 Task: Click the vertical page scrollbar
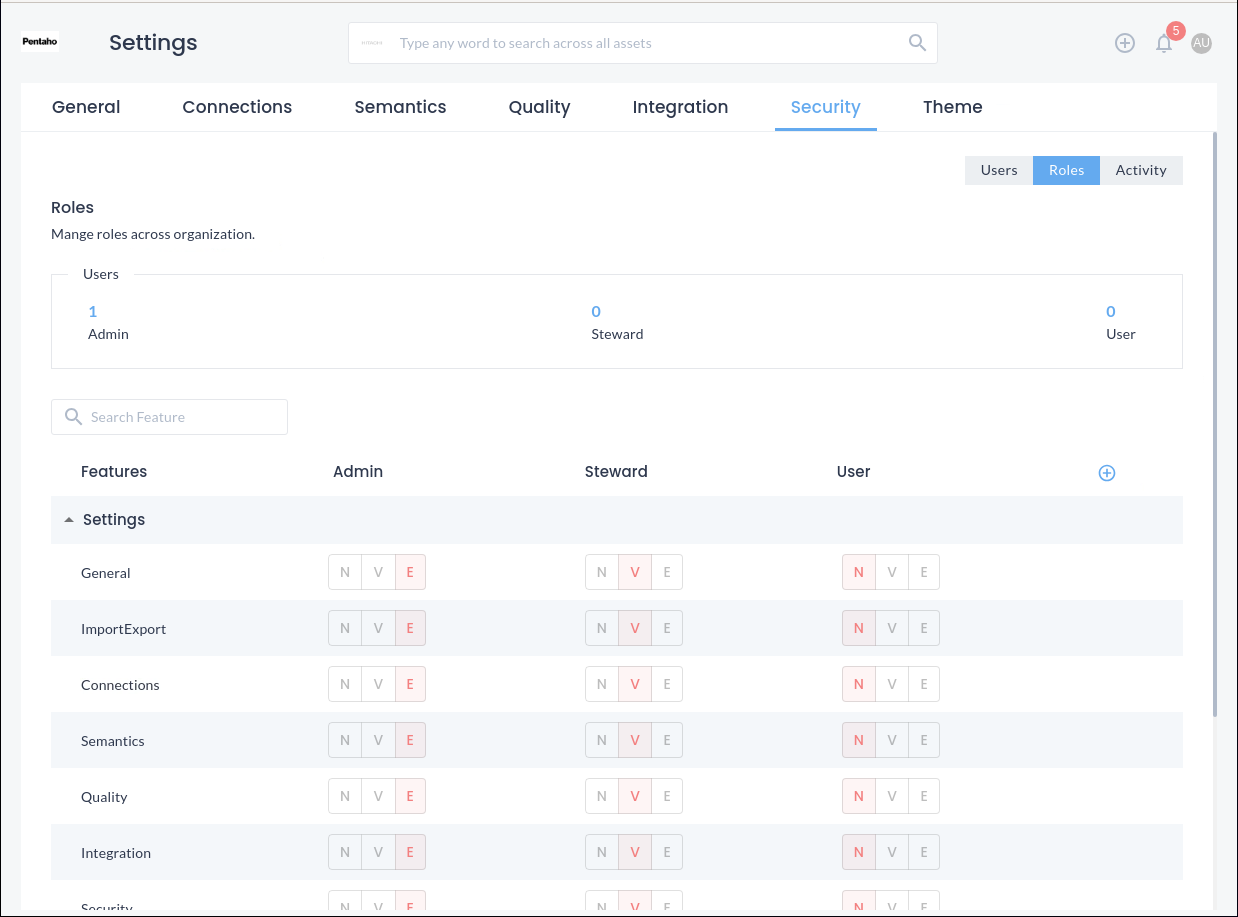(1214, 420)
